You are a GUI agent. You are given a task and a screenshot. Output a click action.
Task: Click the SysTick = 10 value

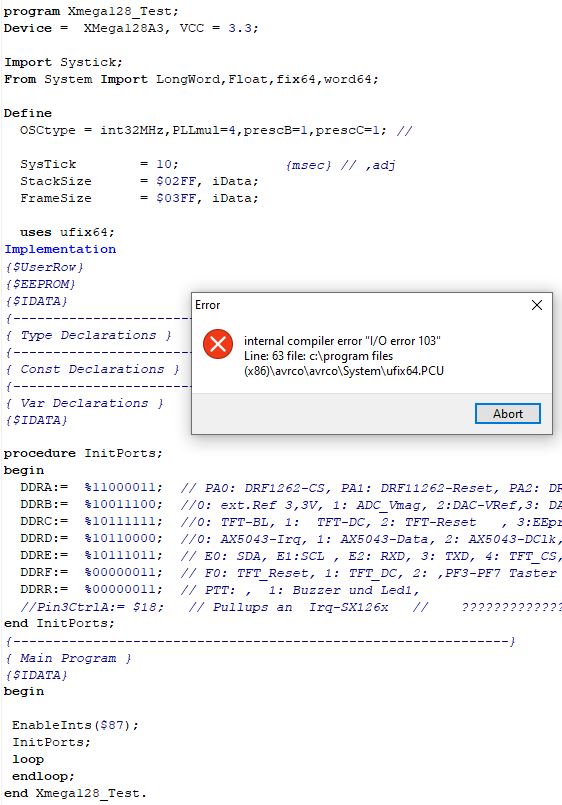[x=167, y=164]
